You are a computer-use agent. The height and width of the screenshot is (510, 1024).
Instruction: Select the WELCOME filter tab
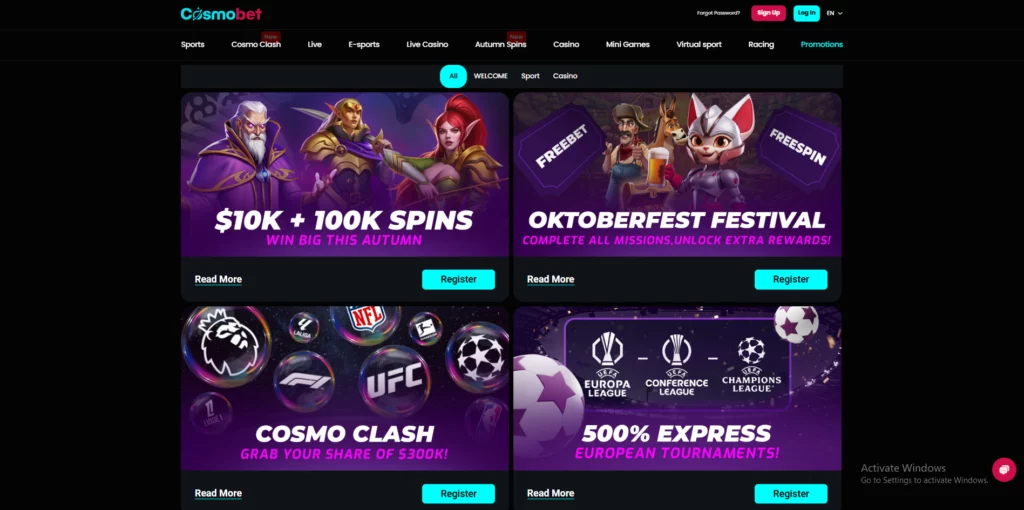click(x=490, y=76)
